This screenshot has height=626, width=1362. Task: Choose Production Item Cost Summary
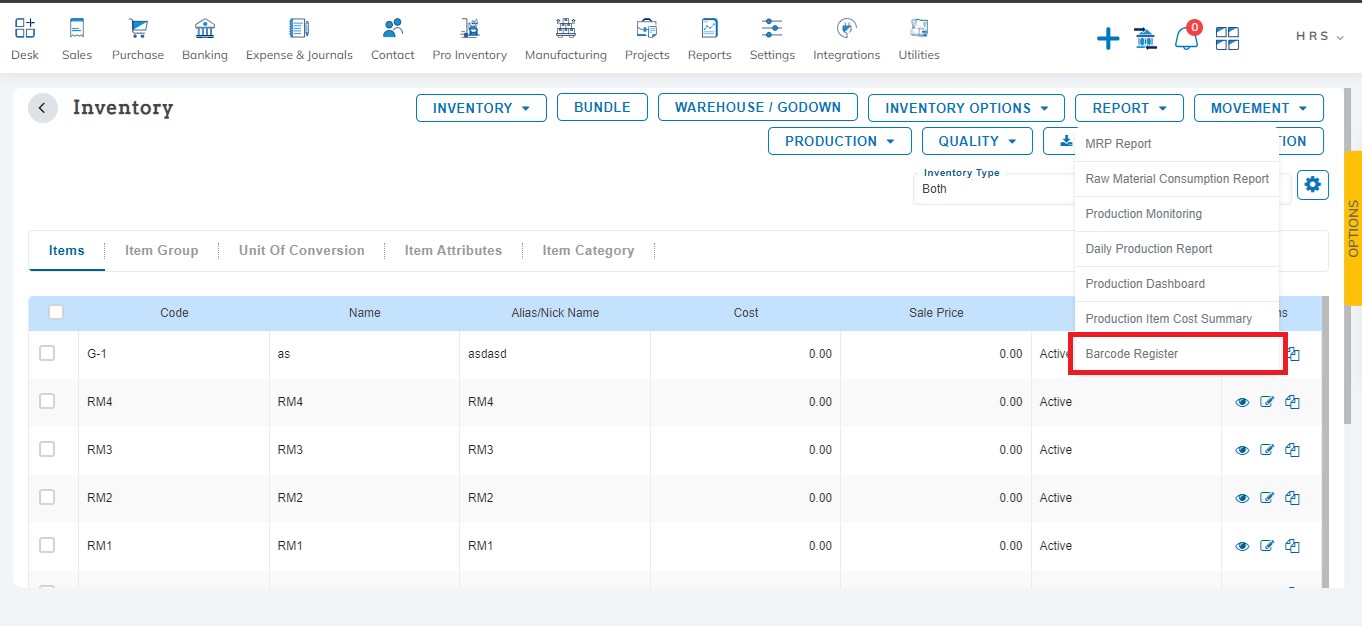pyautogui.click(x=1177, y=319)
